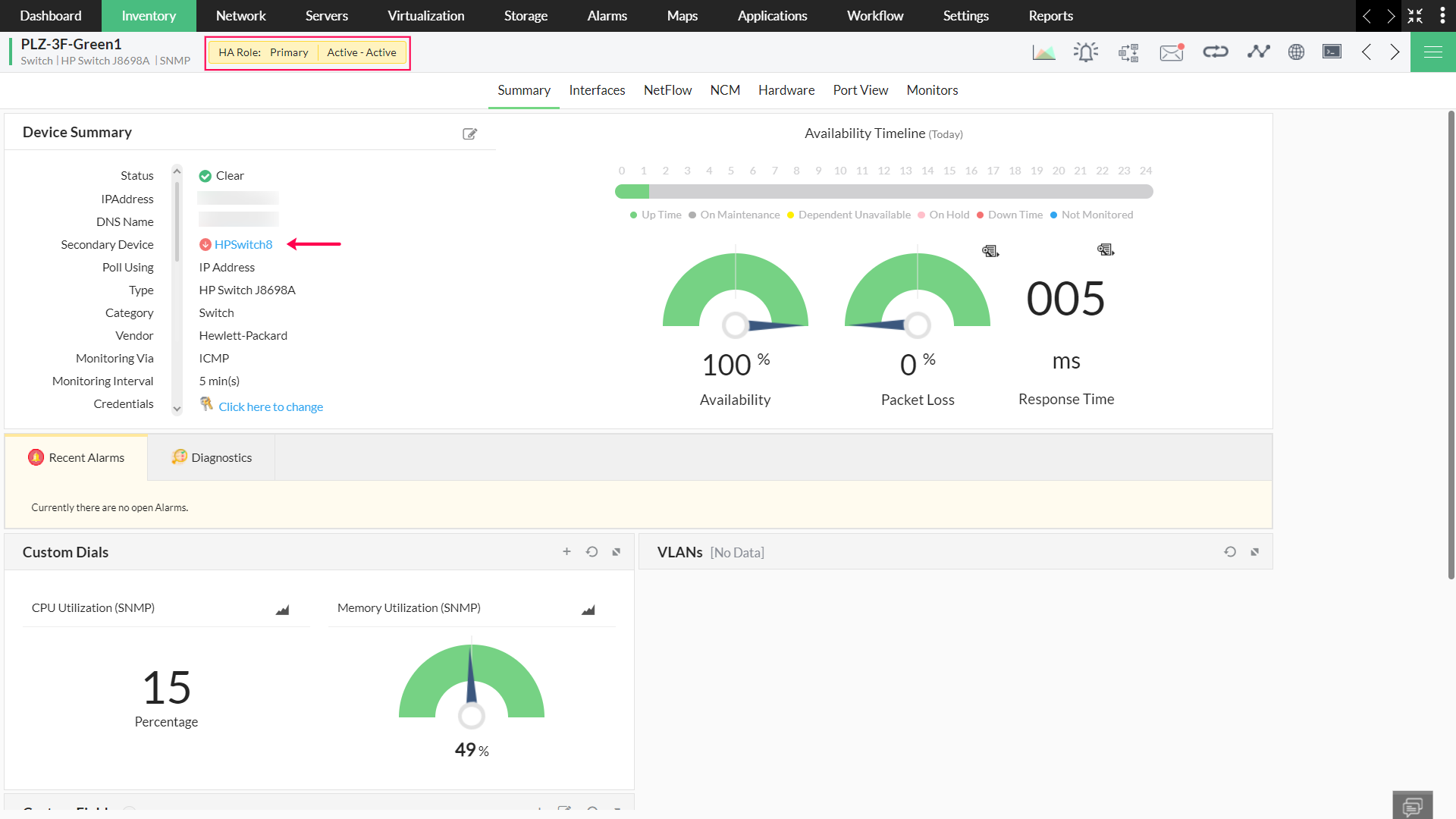Click the 'Click here to change' credentials link
Image resolution: width=1456 pixels, height=819 pixels.
pyautogui.click(x=271, y=406)
